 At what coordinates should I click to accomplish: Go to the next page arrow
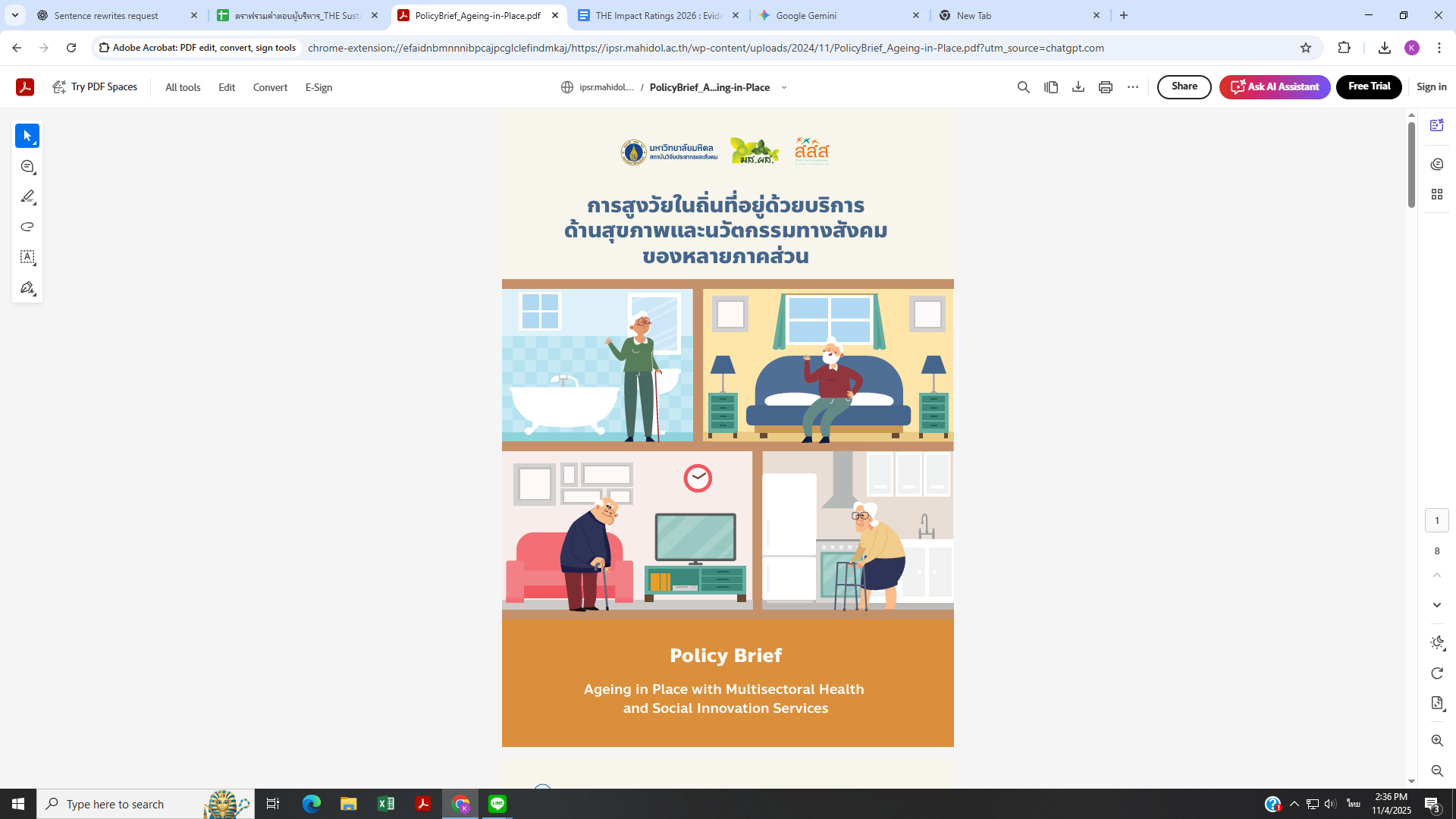[x=1436, y=605]
